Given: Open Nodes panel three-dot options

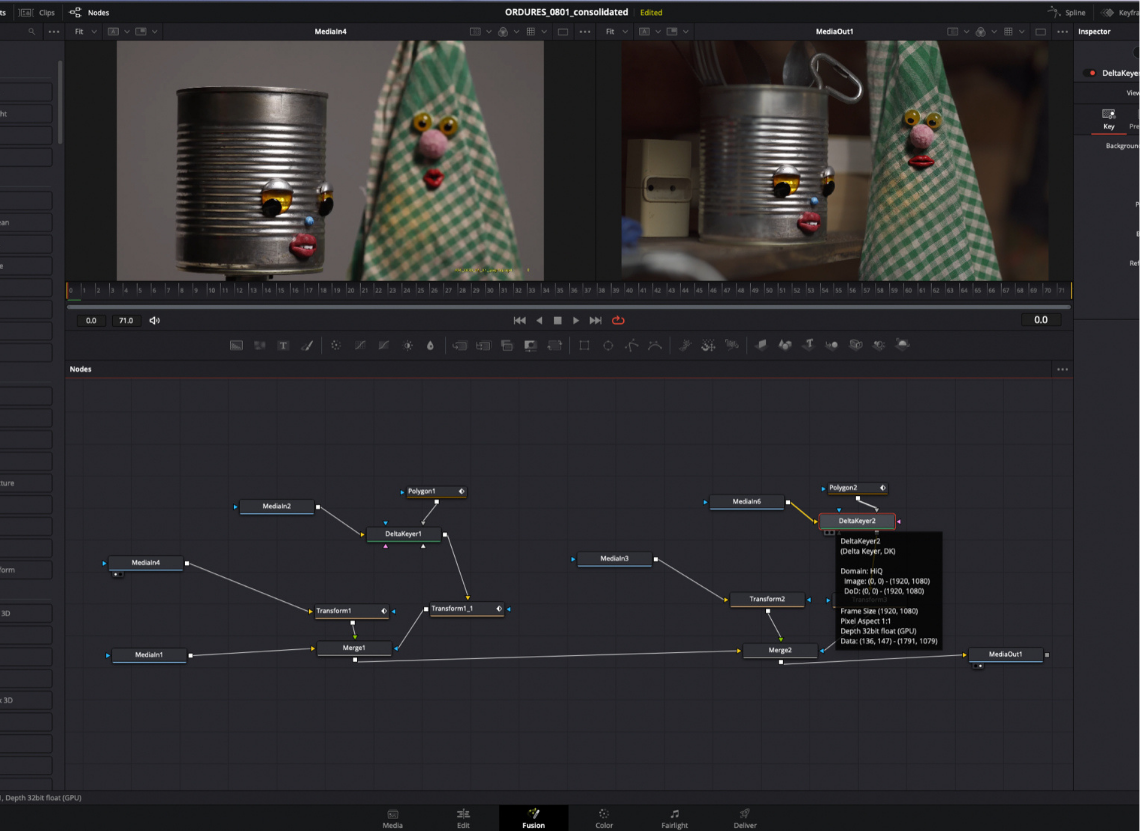Looking at the screenshot, I should (1062, 369).
